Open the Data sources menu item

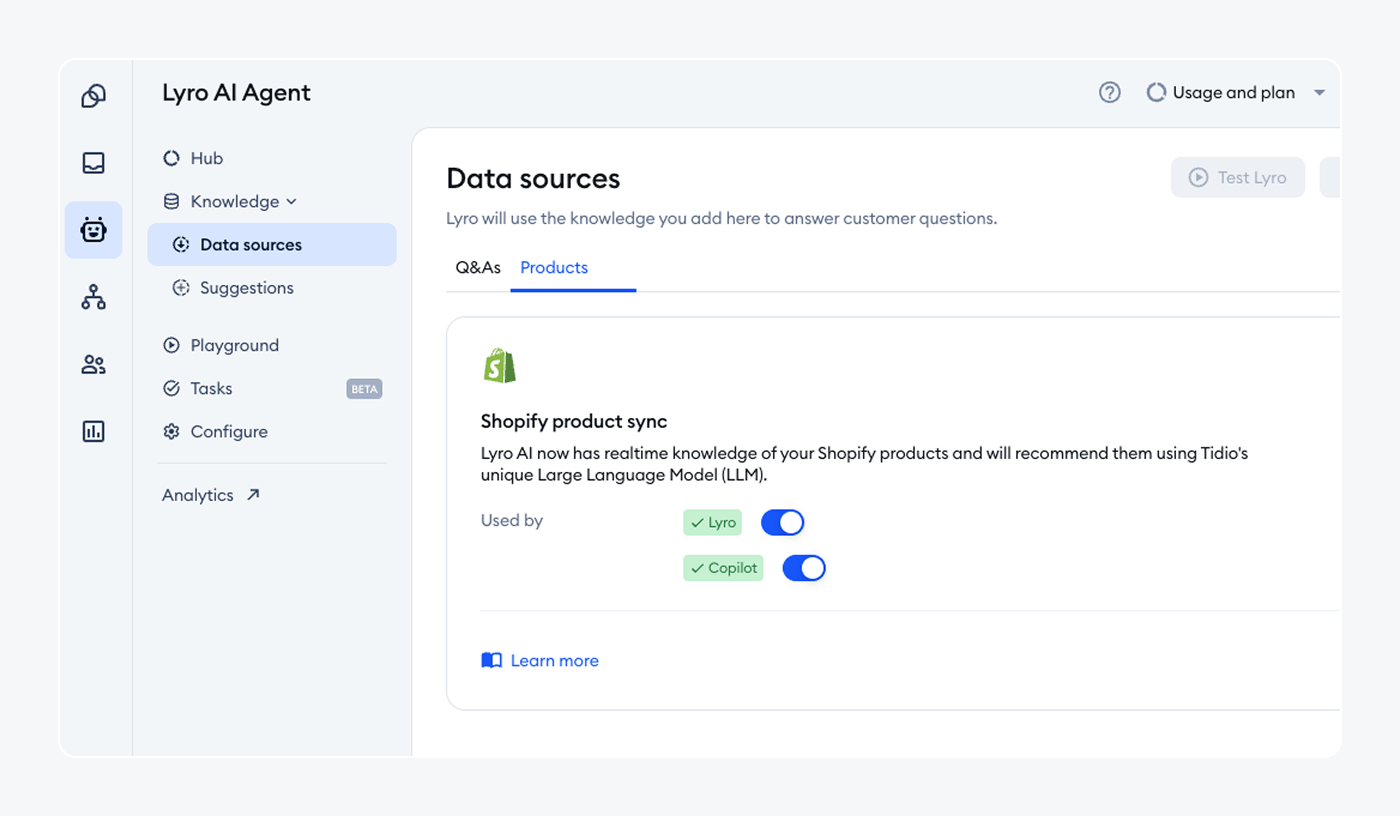272,244
